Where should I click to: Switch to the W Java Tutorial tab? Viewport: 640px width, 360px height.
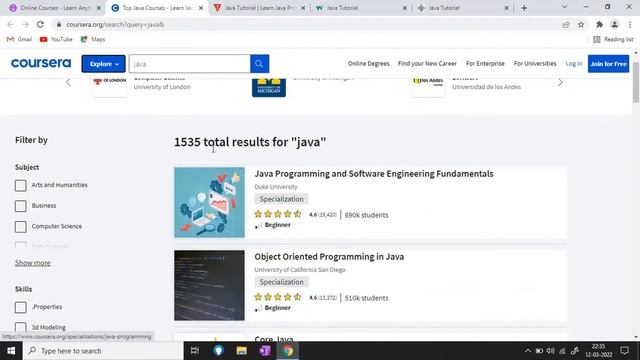(361, 8)
